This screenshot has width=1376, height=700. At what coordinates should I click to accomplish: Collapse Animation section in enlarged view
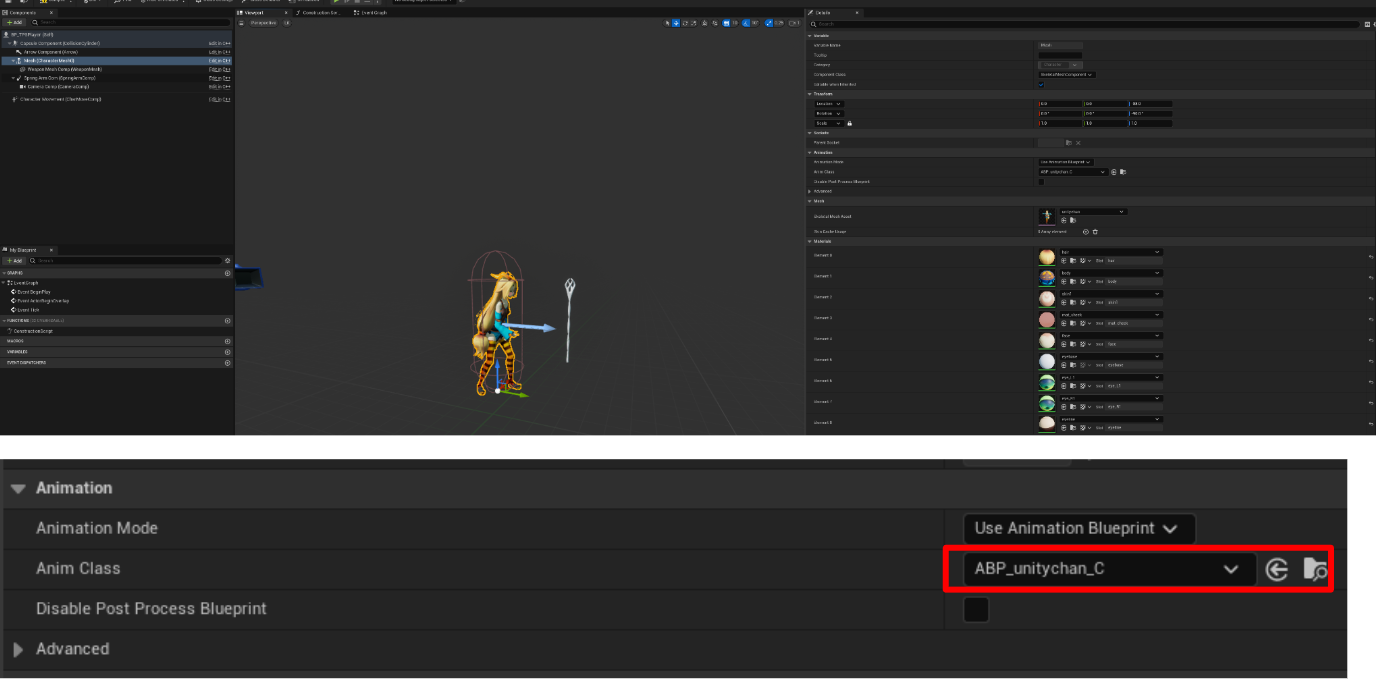18,488
